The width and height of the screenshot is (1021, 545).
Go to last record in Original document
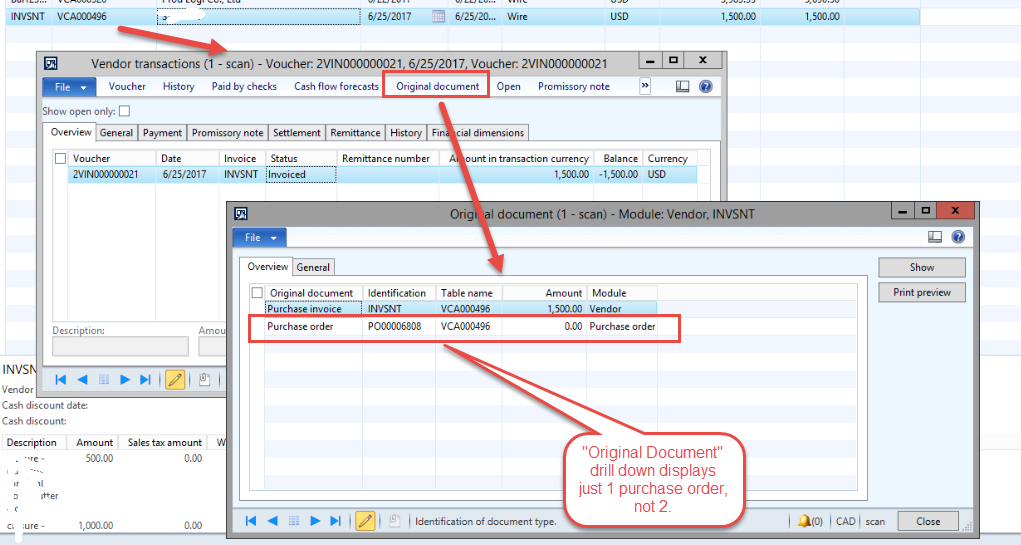337,521
